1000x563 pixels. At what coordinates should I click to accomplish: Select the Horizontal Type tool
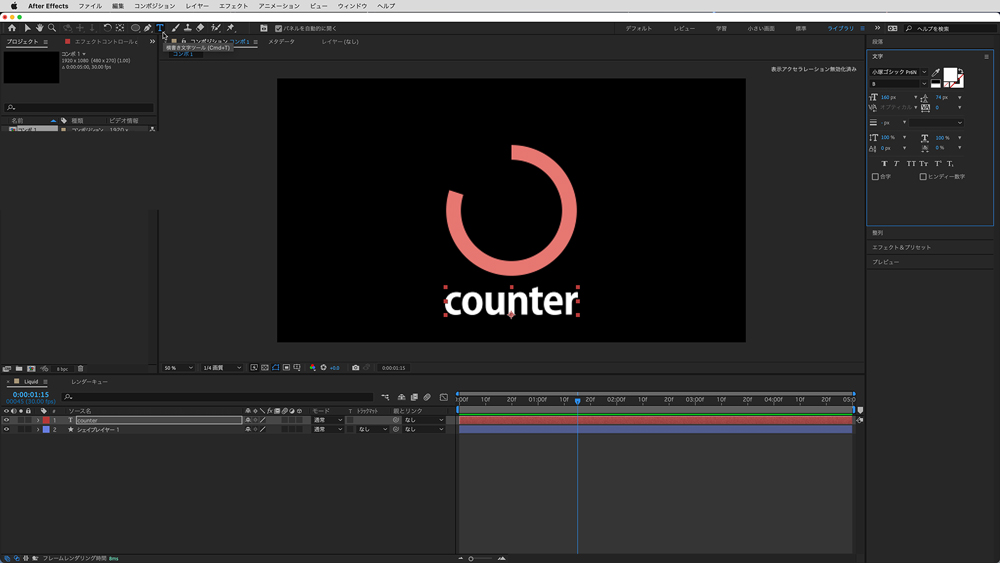coord(159,28)
